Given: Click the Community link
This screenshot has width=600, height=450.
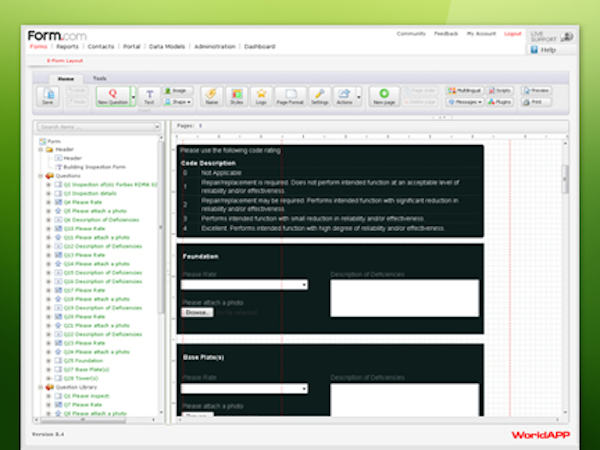Looking at the screenshot, I should (411, 34).
